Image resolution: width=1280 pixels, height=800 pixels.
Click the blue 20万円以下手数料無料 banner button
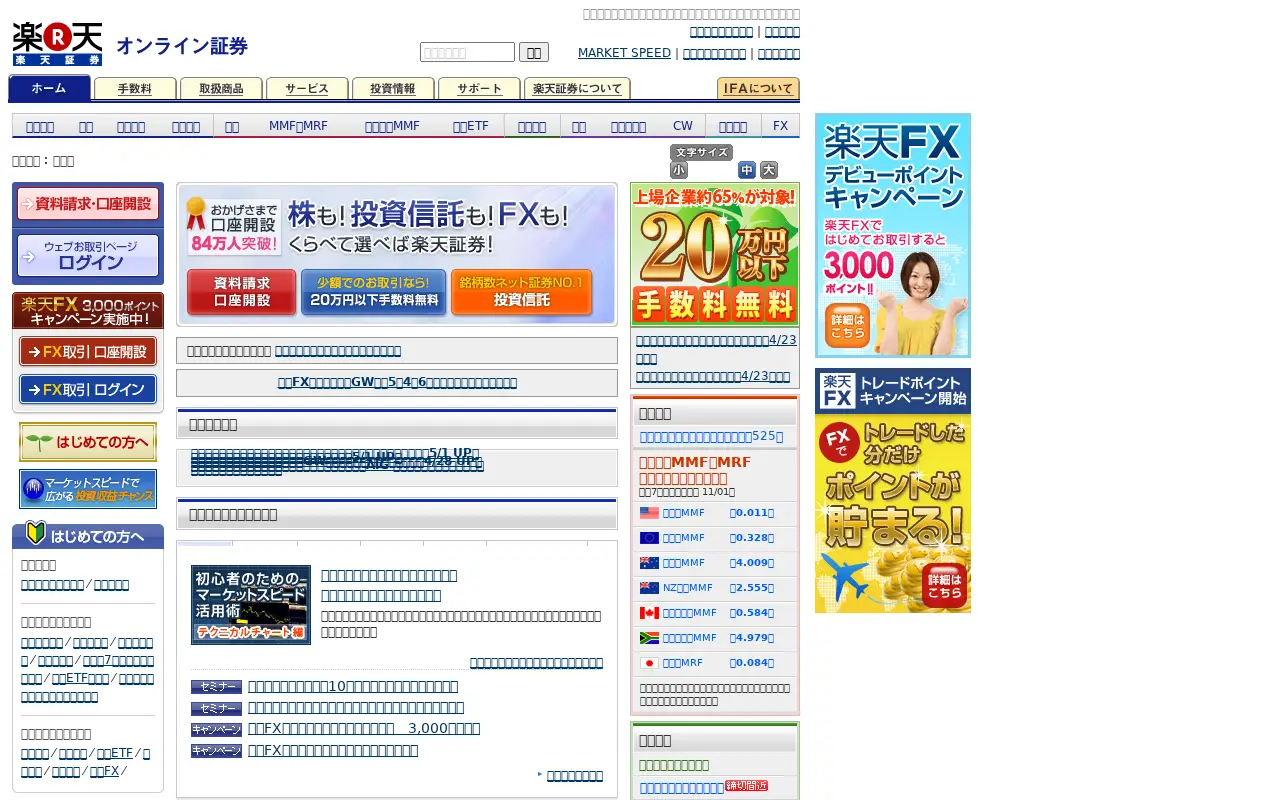(374, 293)
